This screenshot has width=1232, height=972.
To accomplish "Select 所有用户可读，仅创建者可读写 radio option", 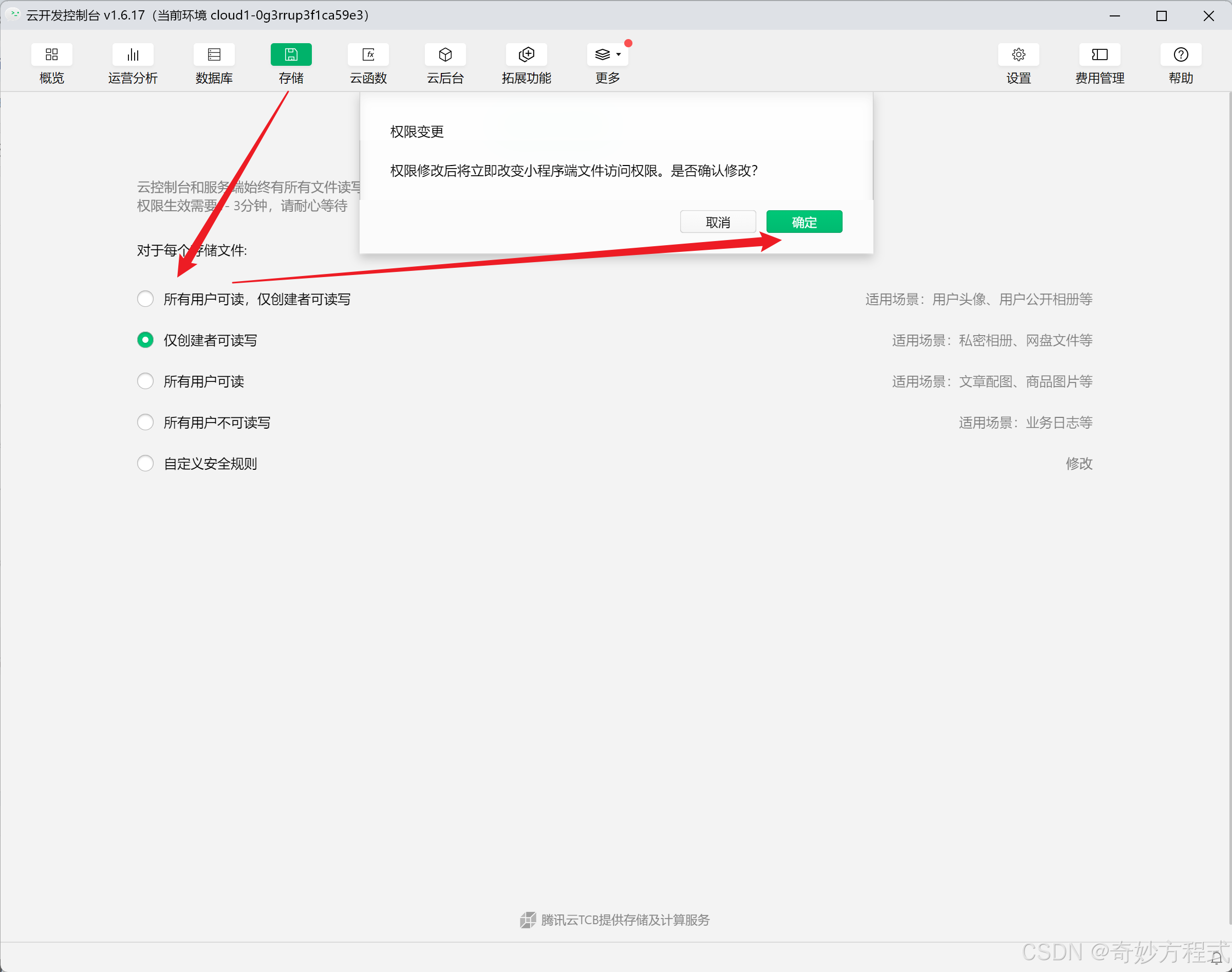I will (145, 299).
